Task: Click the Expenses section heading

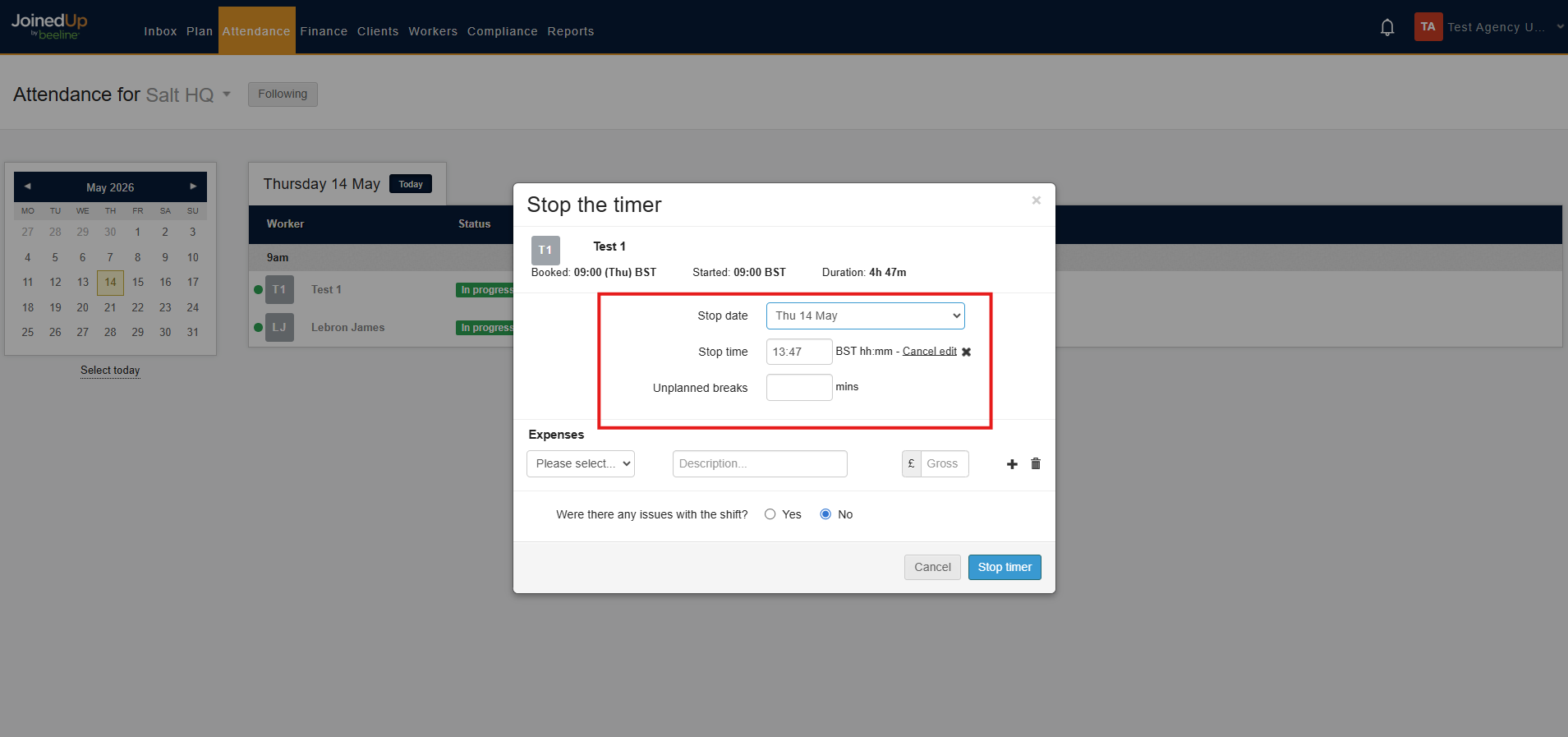Action: point(556,435)
